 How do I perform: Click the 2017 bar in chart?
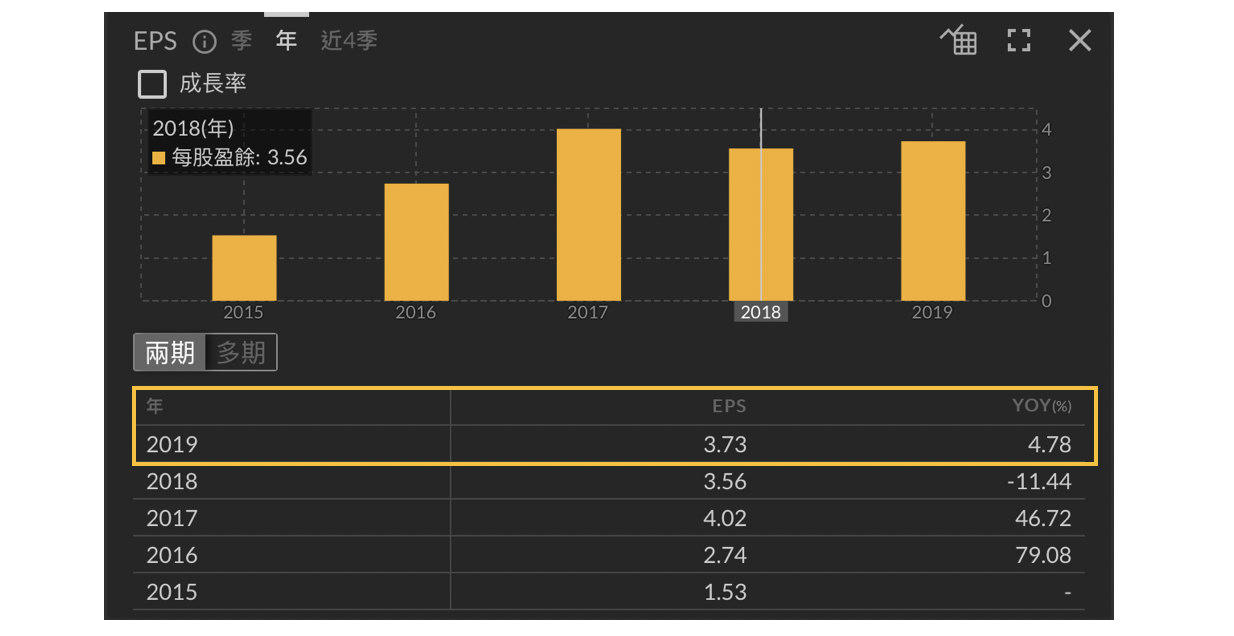[588, 215]
